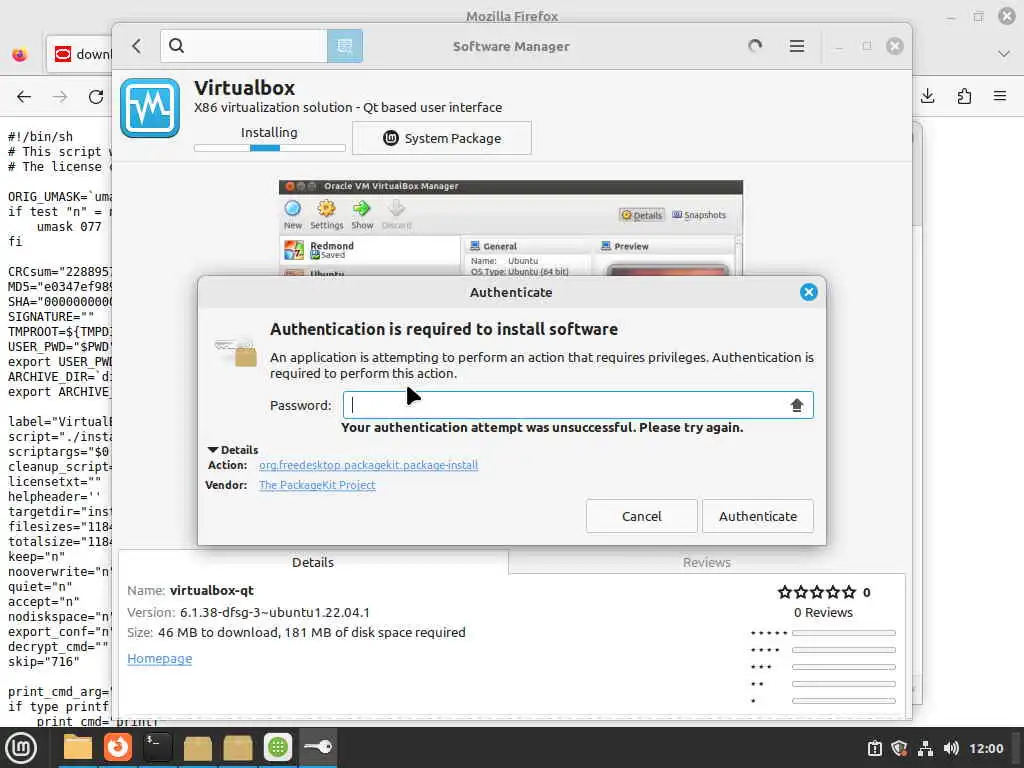This screenshot has width=1024, height=768.
Task: Click the '0 Reviews' text
Action: 823,613
